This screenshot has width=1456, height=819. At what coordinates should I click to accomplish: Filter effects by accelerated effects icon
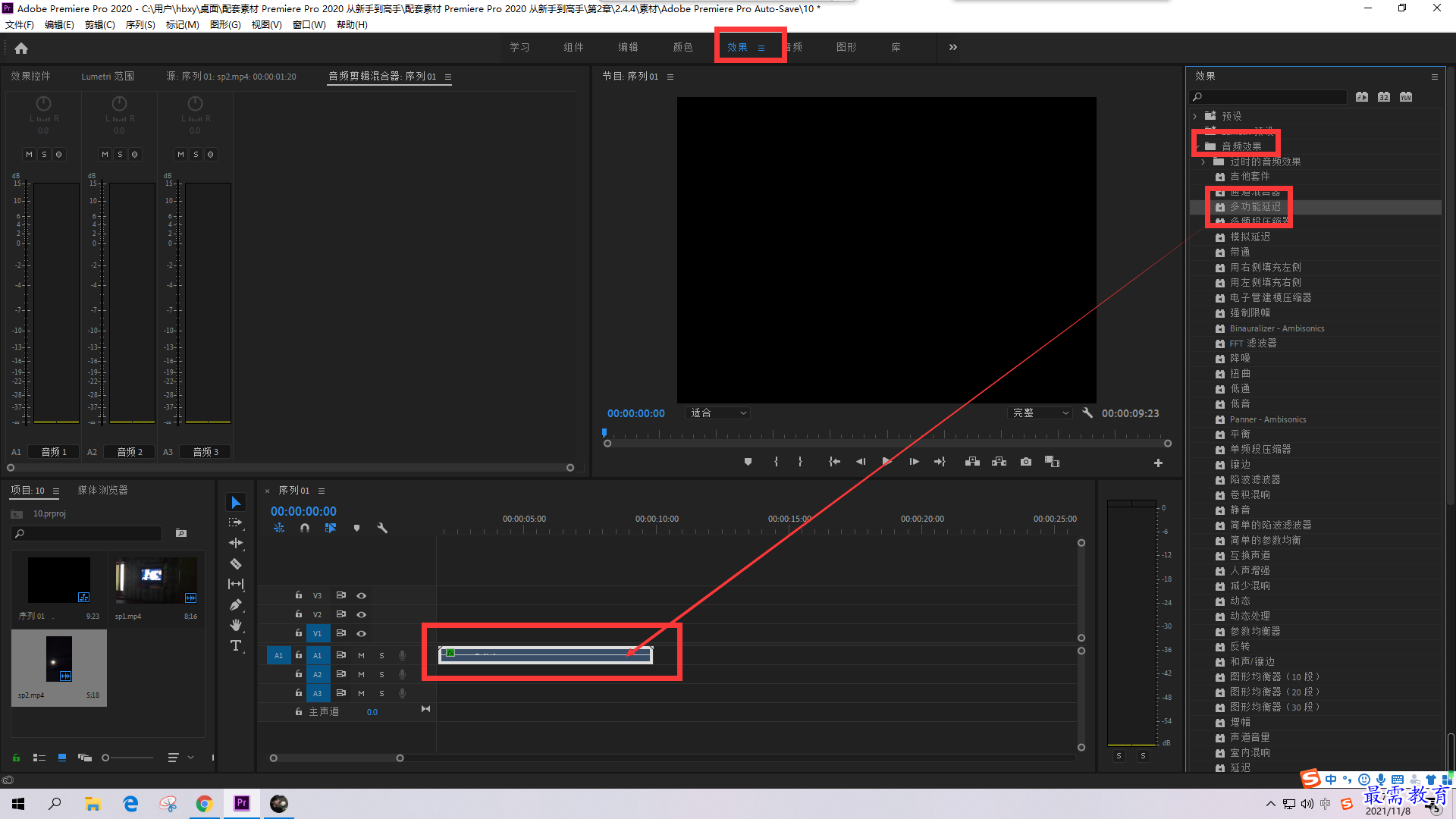1362,96
